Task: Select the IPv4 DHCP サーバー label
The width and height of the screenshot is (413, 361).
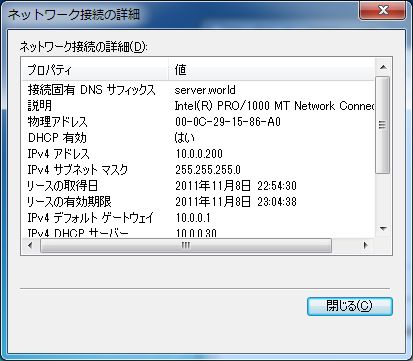Action: [78, 233]
